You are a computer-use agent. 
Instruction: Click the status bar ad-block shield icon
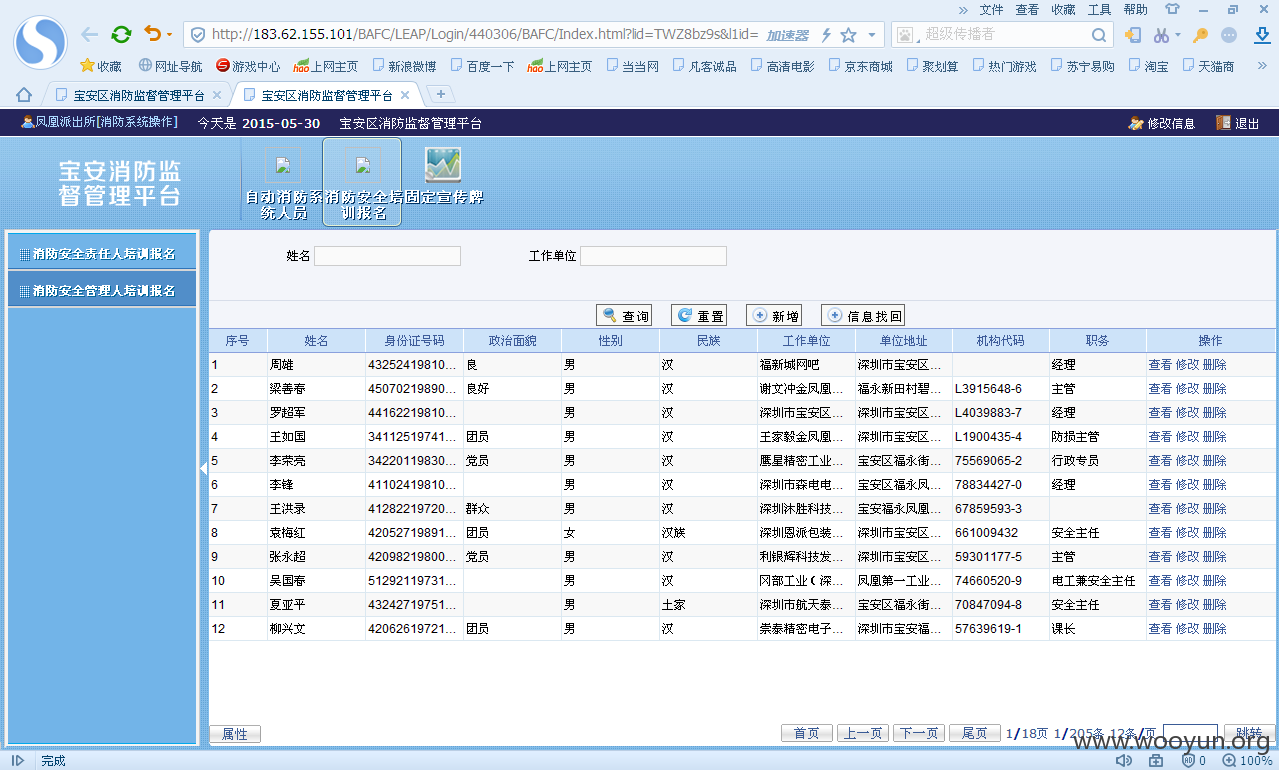pyautogui.click(x=1189, y=761)
